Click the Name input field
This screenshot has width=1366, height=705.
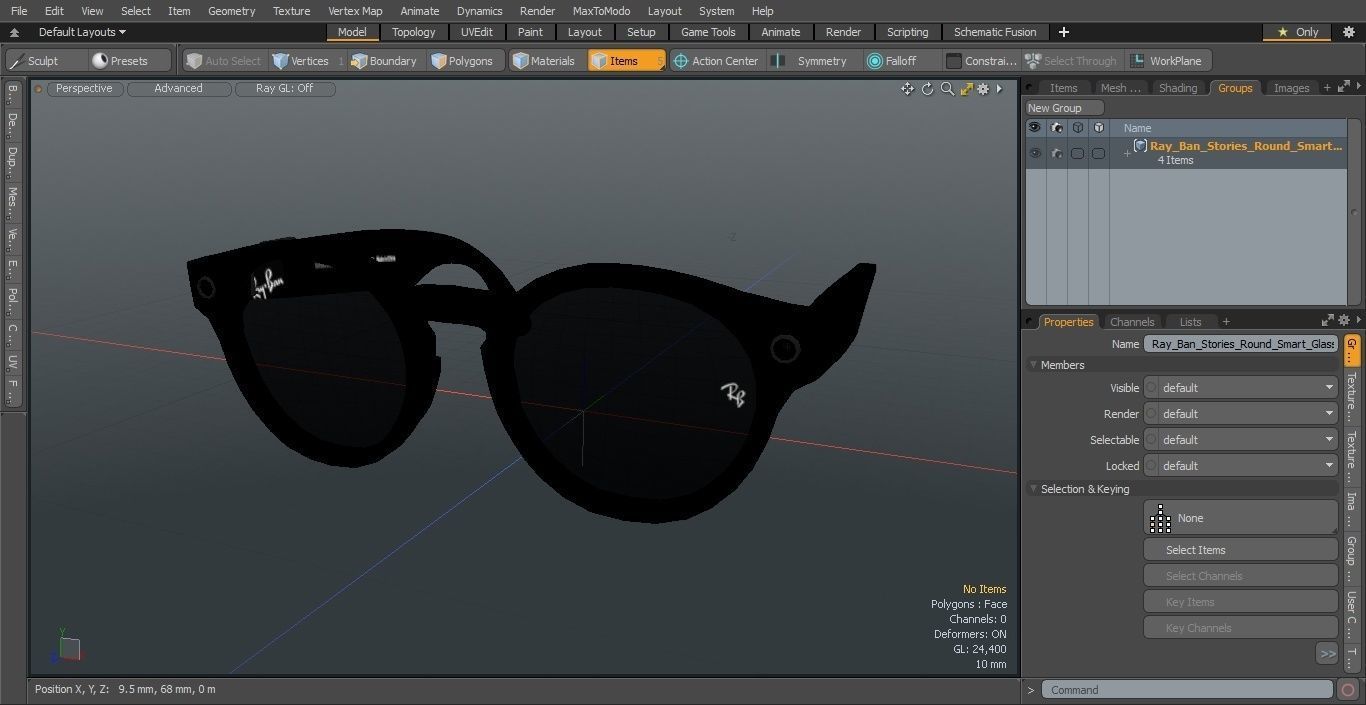click(1240, 344)
